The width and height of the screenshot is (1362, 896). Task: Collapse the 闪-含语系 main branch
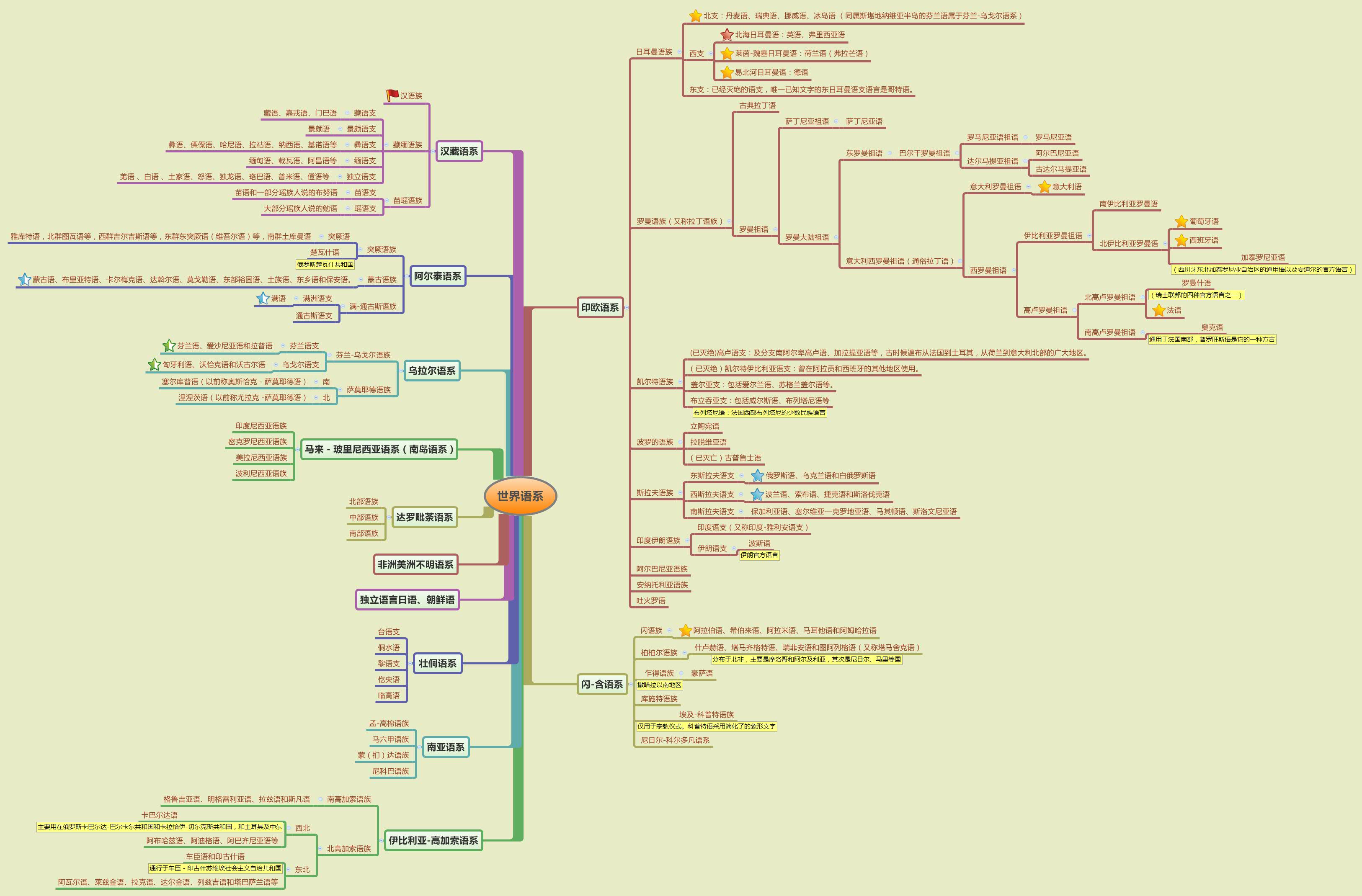(x=631, y=684)
